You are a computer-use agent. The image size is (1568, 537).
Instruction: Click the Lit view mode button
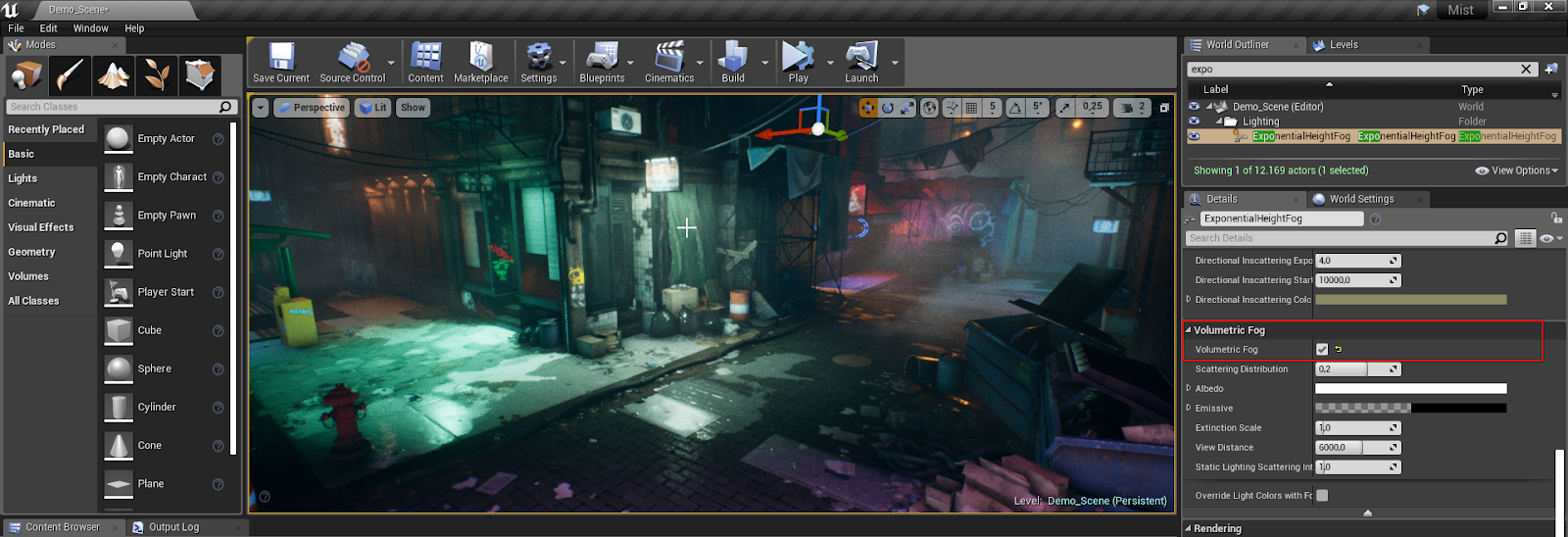tap(373, 108)
